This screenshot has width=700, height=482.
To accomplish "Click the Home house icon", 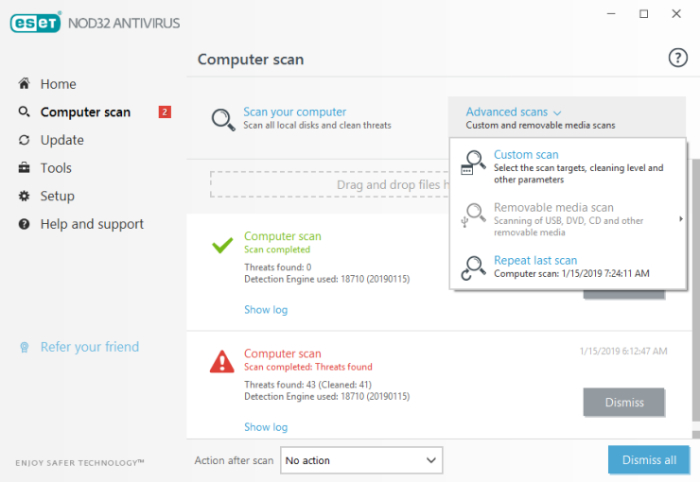I will [24, 83].
